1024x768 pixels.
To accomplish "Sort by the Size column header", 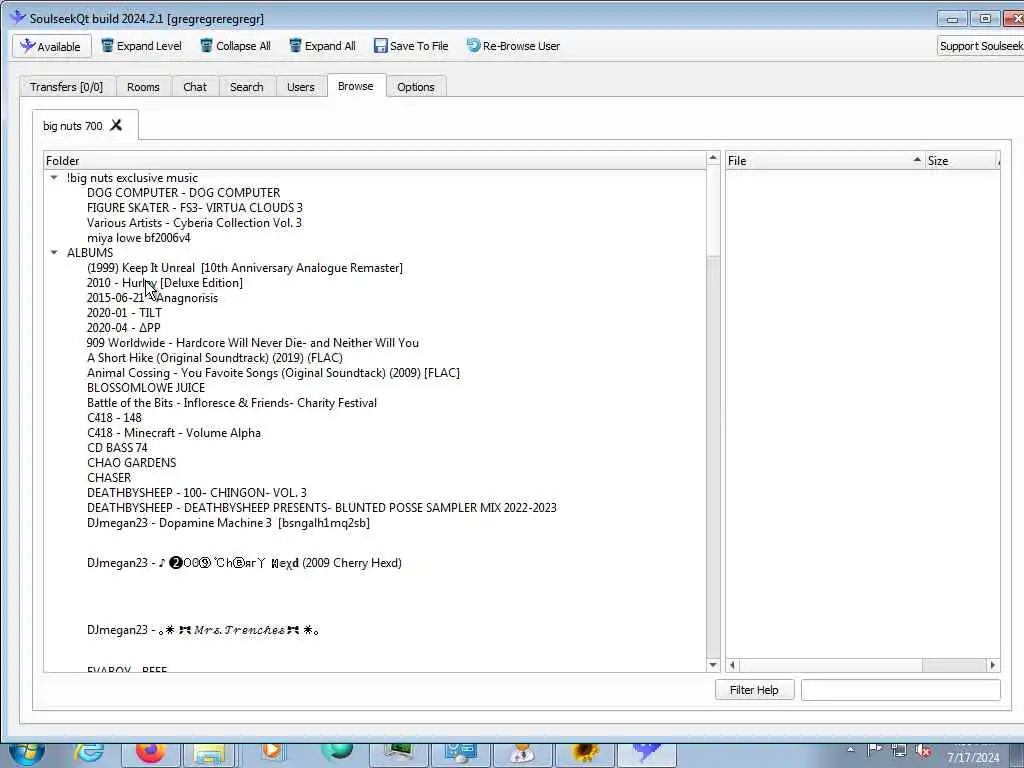I will click(x=962, y=161).
